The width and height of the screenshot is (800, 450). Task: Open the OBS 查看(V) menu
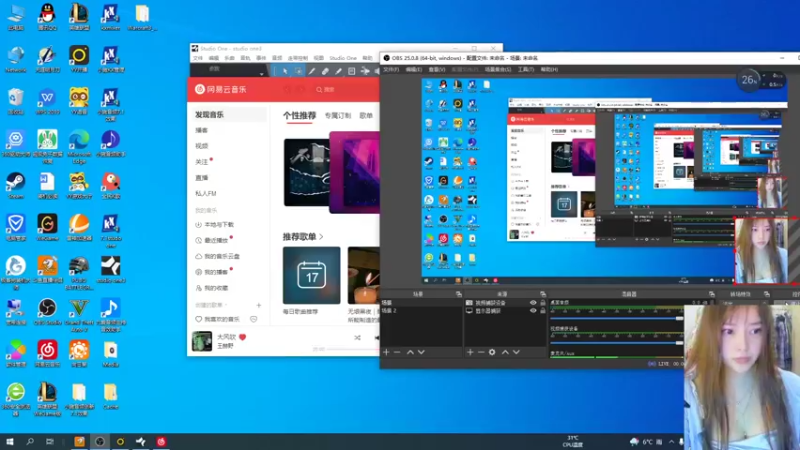pos(437,69)
